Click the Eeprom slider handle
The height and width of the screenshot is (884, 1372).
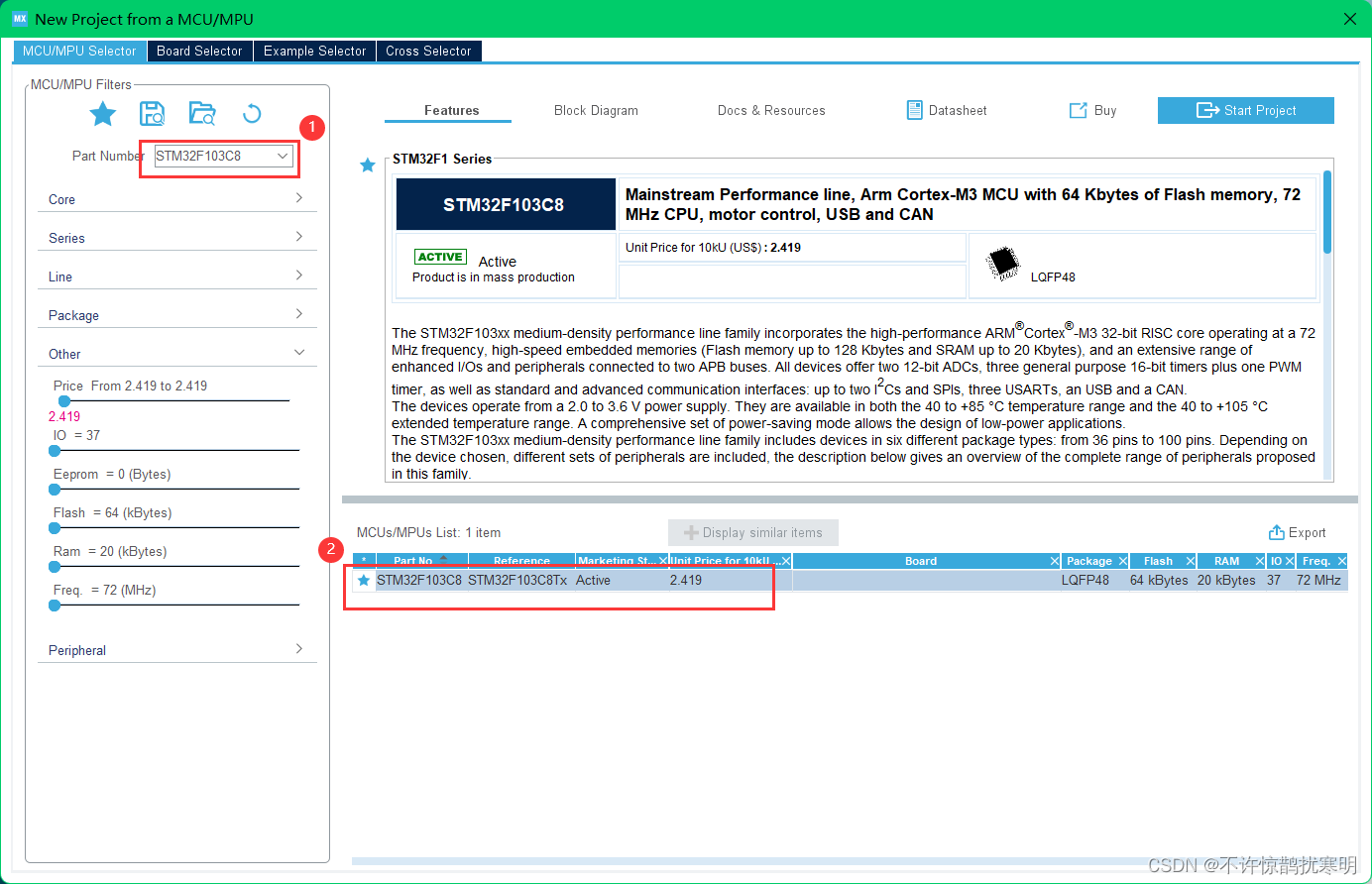tap(55, 489)
